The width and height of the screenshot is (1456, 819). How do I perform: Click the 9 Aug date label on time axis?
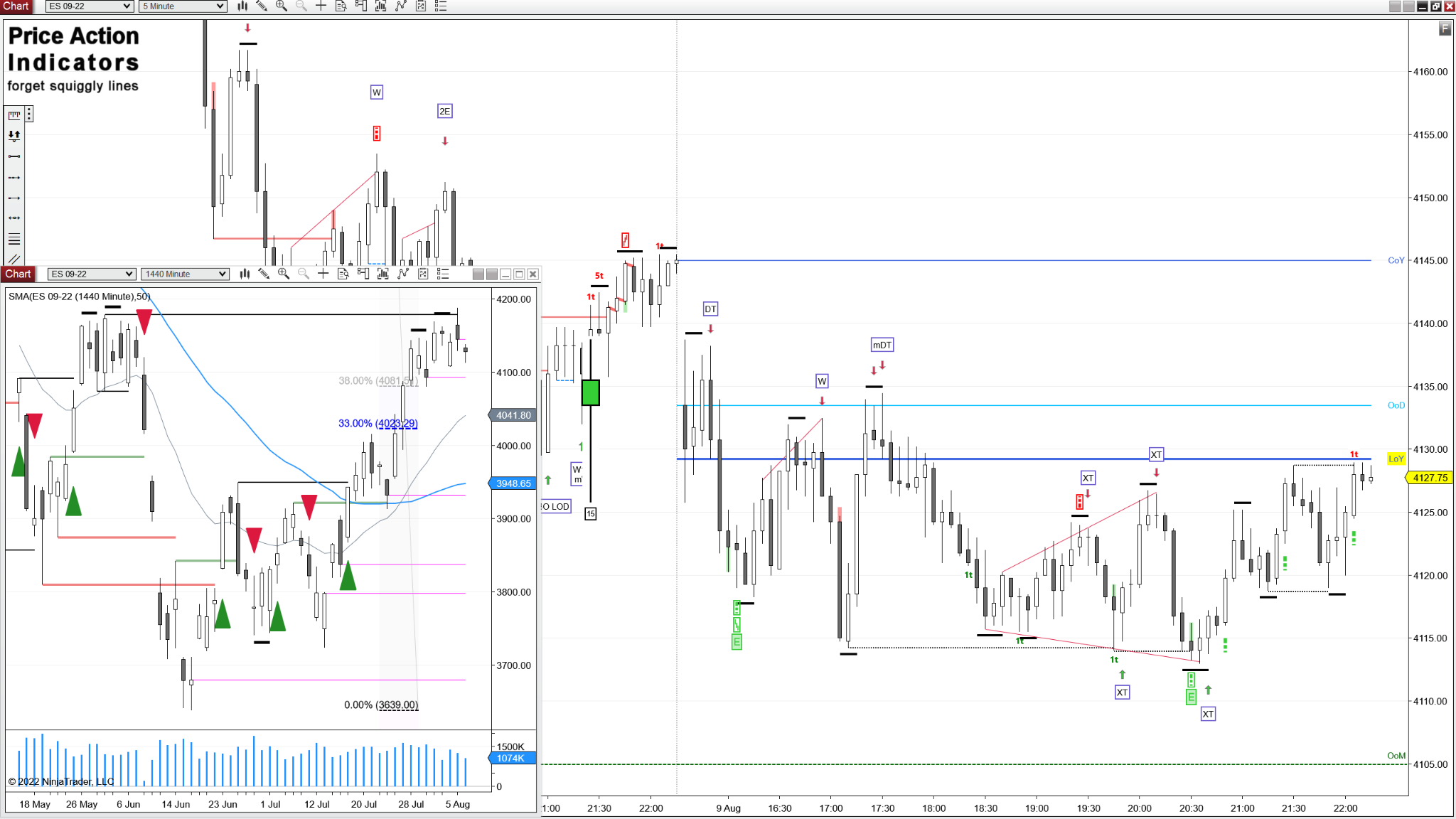click(x=728, y=808)
